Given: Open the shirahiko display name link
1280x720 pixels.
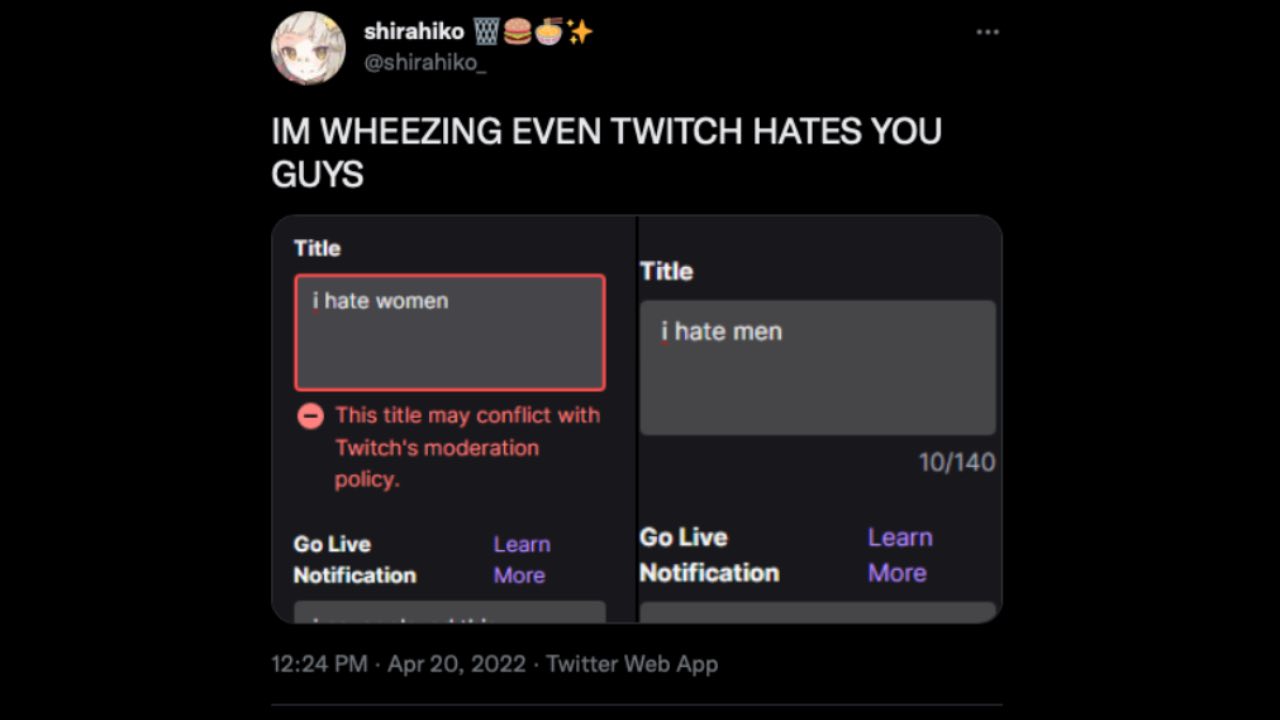Looking at the screenshot, I should tap(413, 32).
